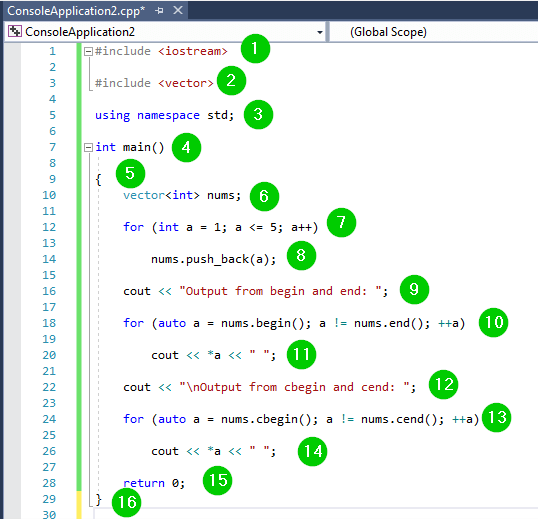
Task: Click line number 18 in the gutter
Action: [x=49, y=323]
